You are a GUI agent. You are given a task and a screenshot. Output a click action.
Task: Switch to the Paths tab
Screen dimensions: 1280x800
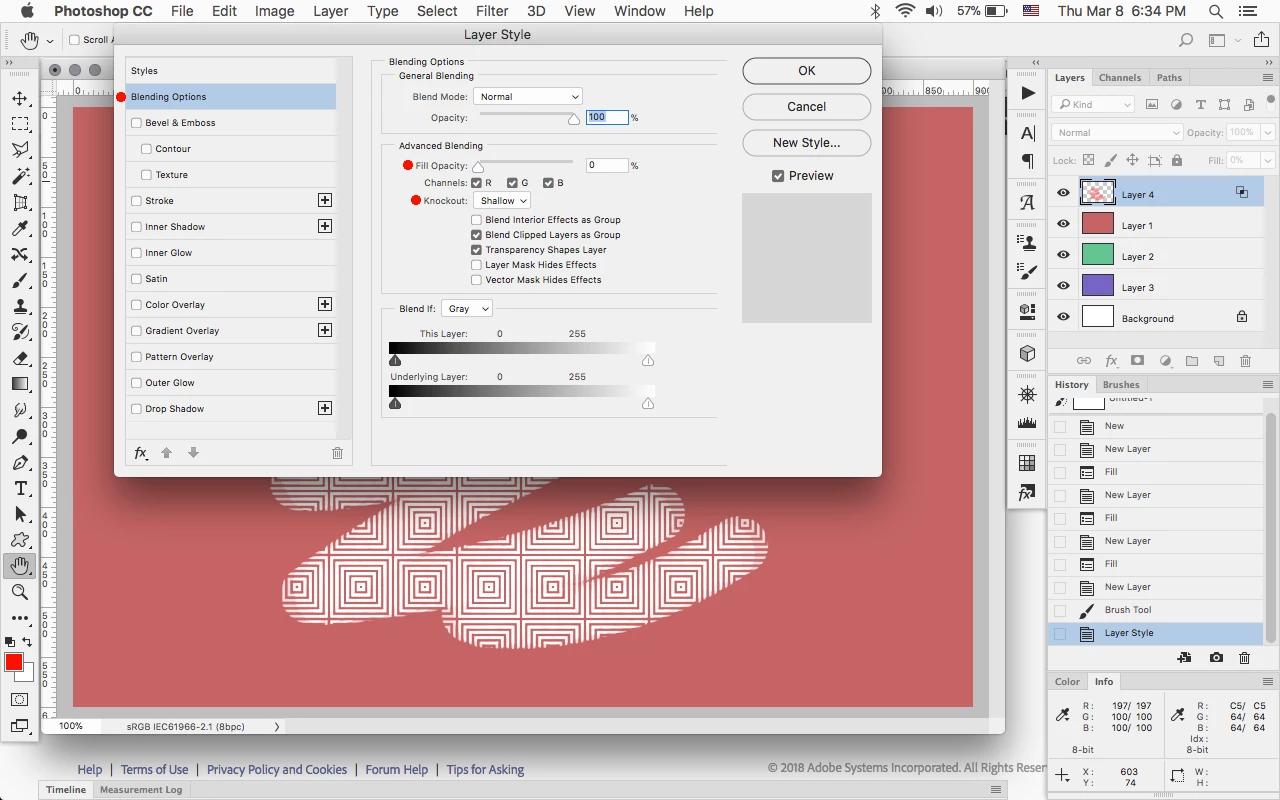tap(1169, 77)
